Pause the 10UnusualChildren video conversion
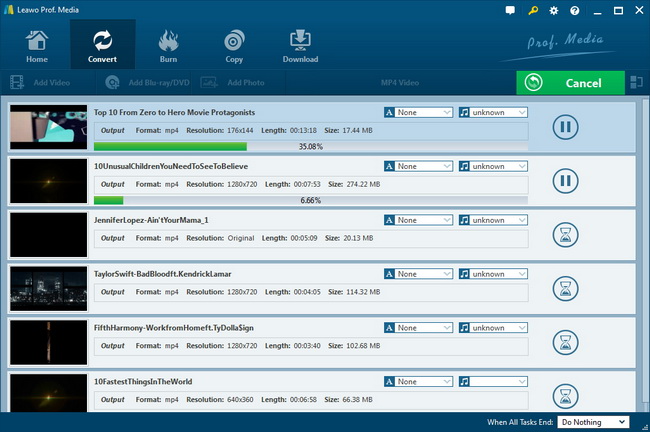 565,181
